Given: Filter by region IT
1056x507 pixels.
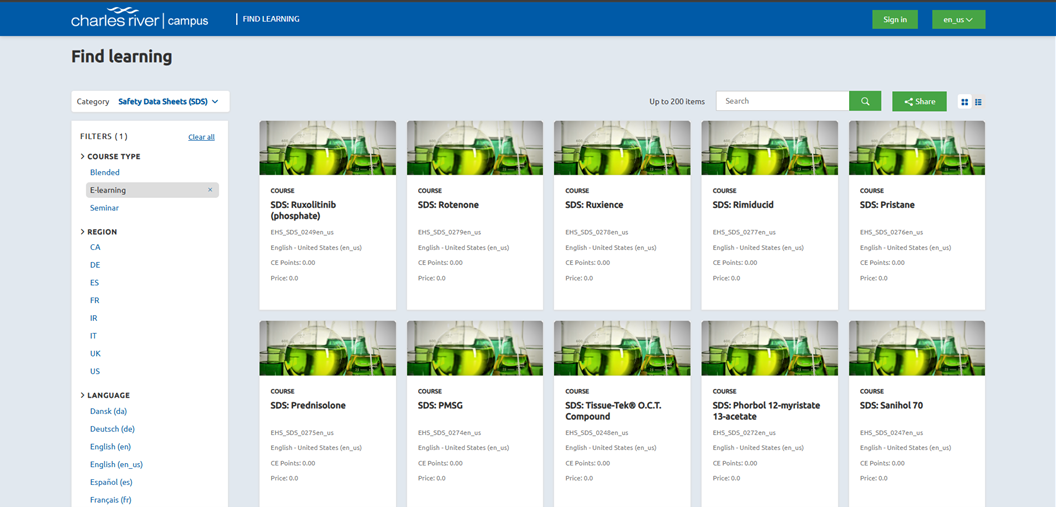Looking at the screenshot, I should 94,335.
